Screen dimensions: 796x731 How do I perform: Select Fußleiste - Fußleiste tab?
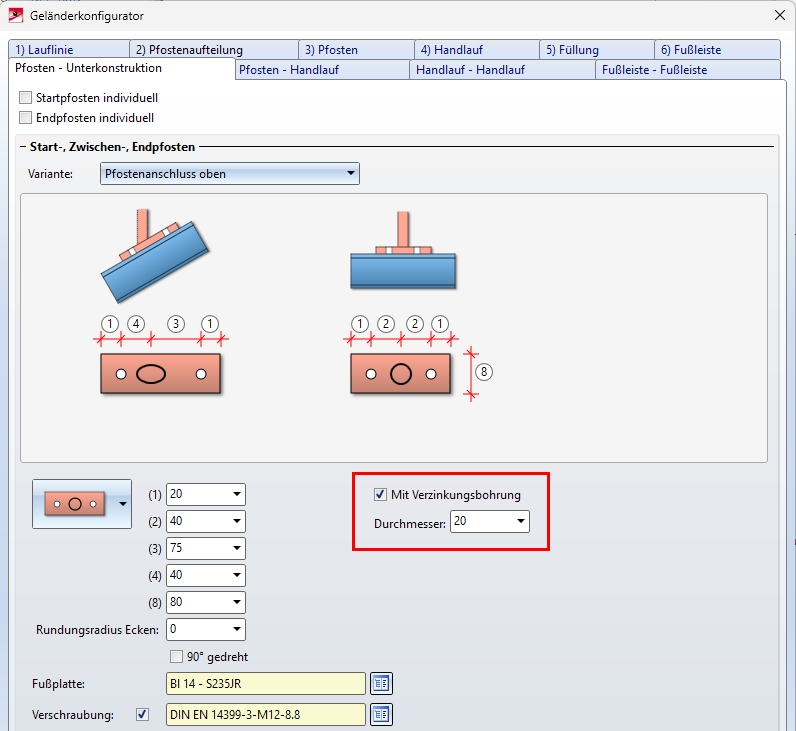click(688, 70)
